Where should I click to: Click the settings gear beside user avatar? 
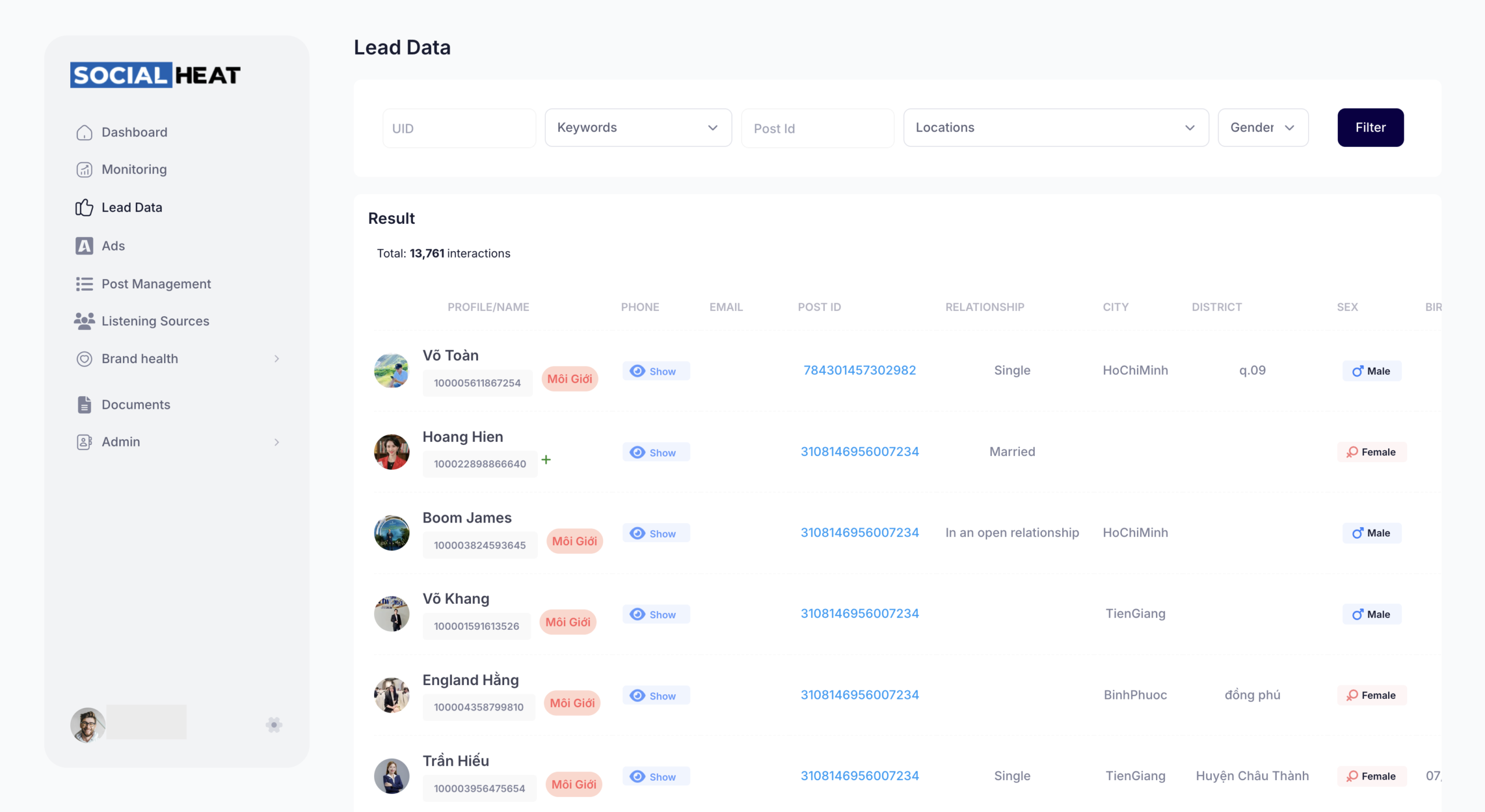[274, 724]
